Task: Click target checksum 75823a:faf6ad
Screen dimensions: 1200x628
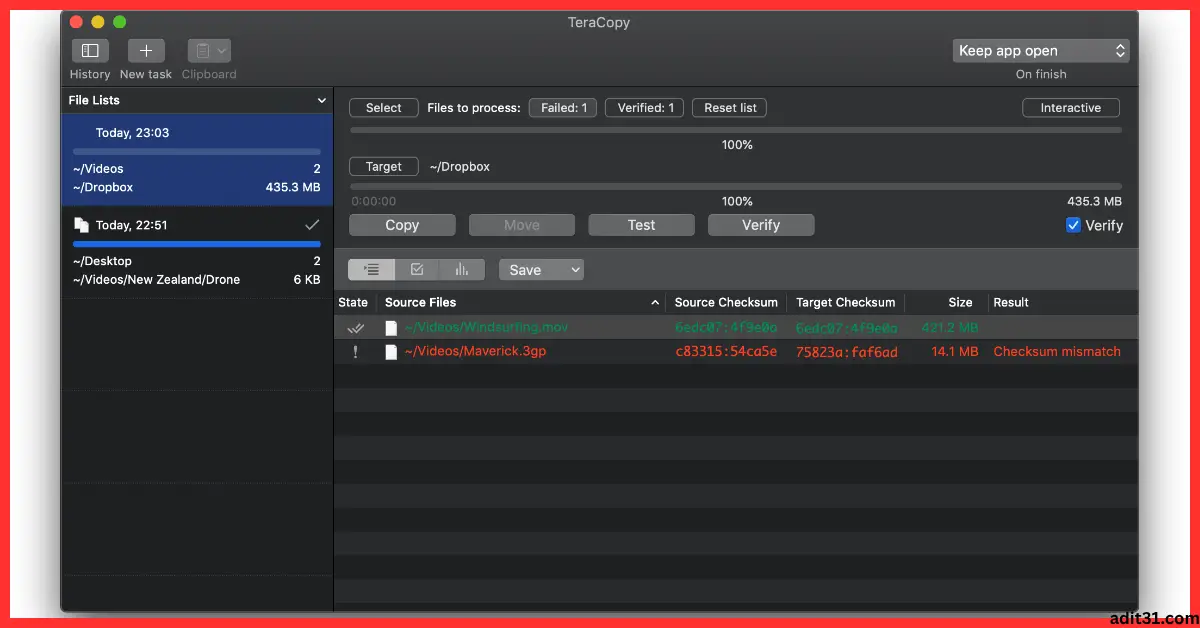Action: pos(847,352)
